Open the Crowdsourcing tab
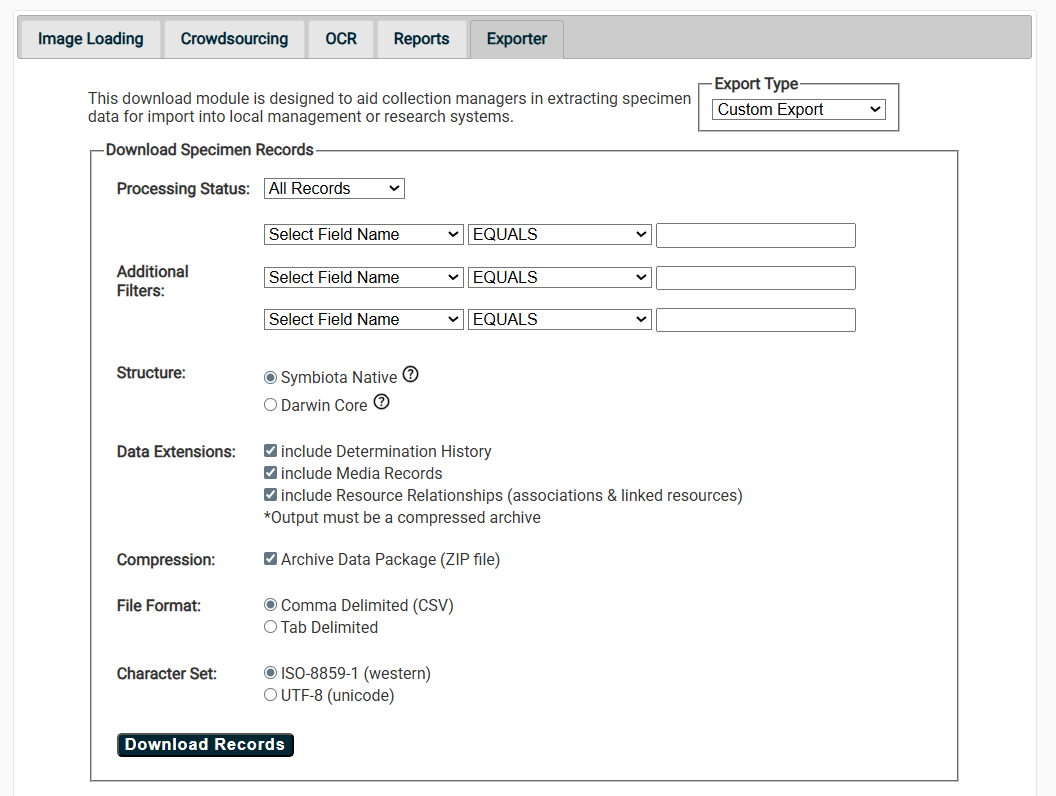Image resolution: width=1056 pixels, height=796 pixels. click(x=234, y=38)
